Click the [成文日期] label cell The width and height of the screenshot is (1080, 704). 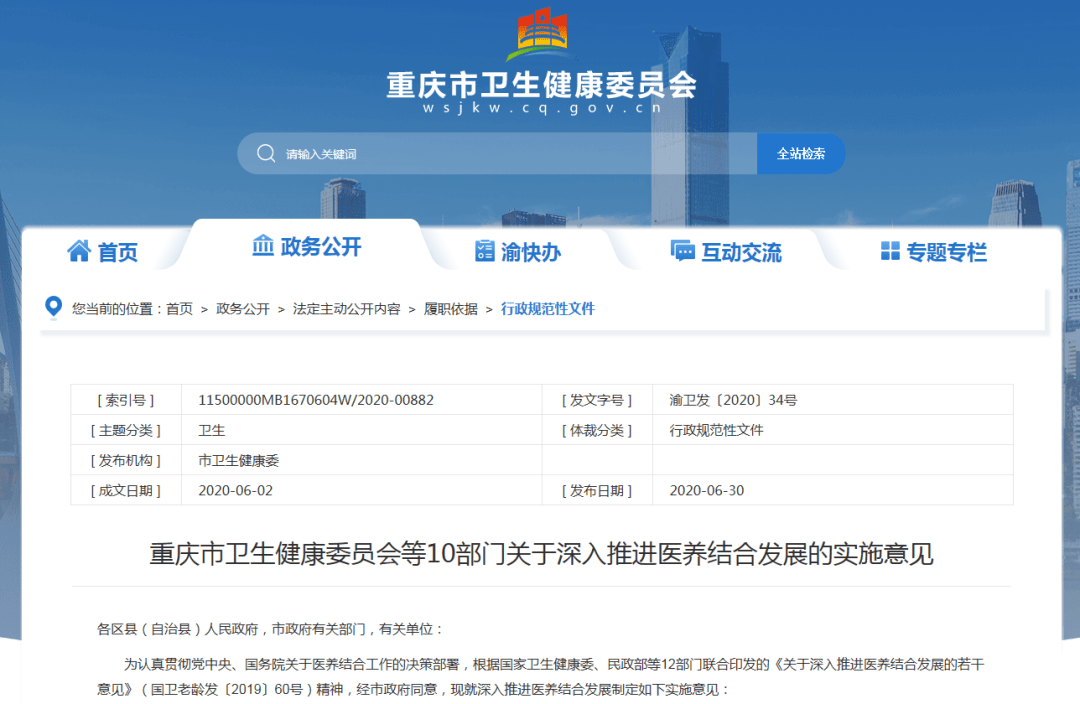click(x=126, y=490)
